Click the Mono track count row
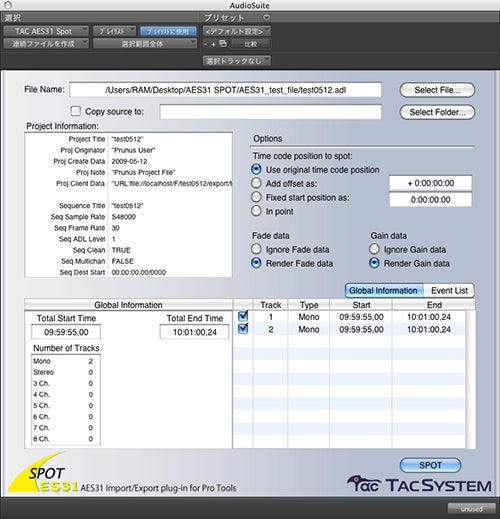This screenshot has width=500, height=519. (x=63, y=361)
